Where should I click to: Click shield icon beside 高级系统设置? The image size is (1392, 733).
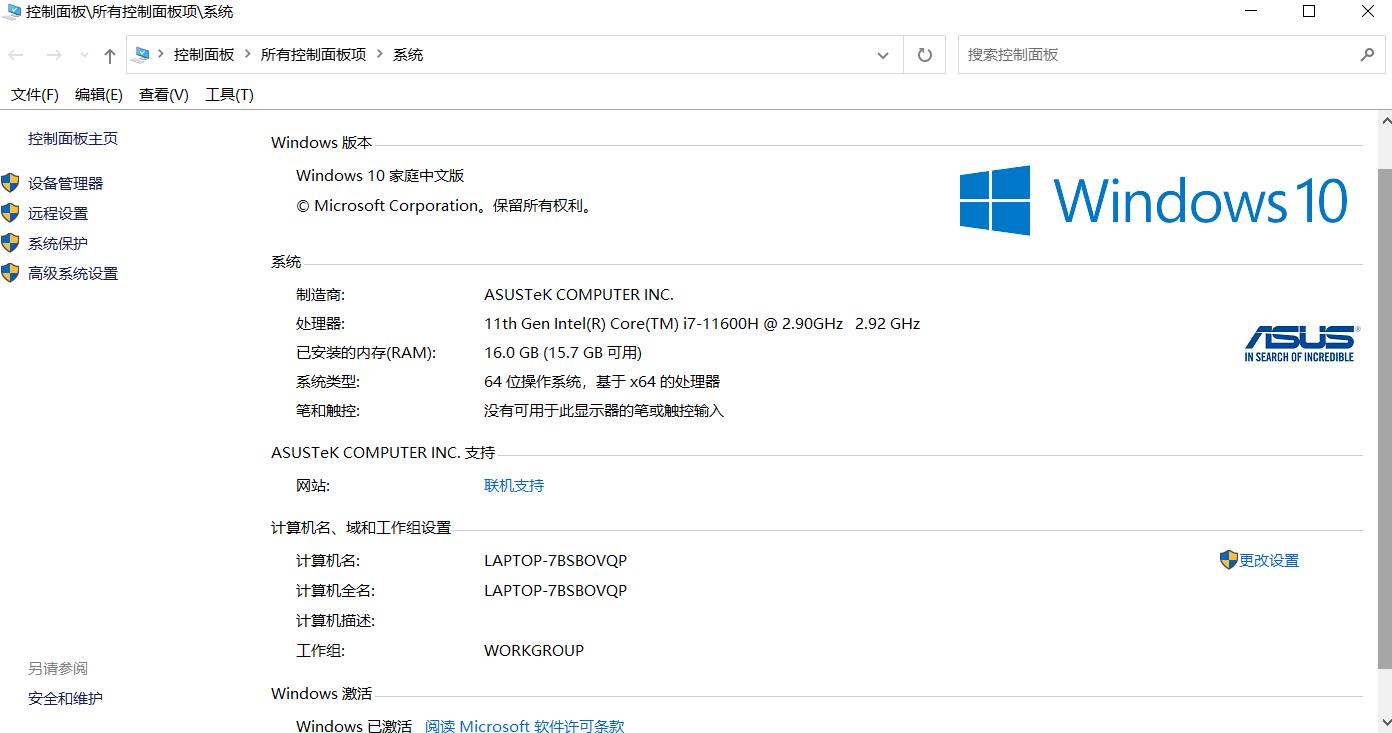10,272
